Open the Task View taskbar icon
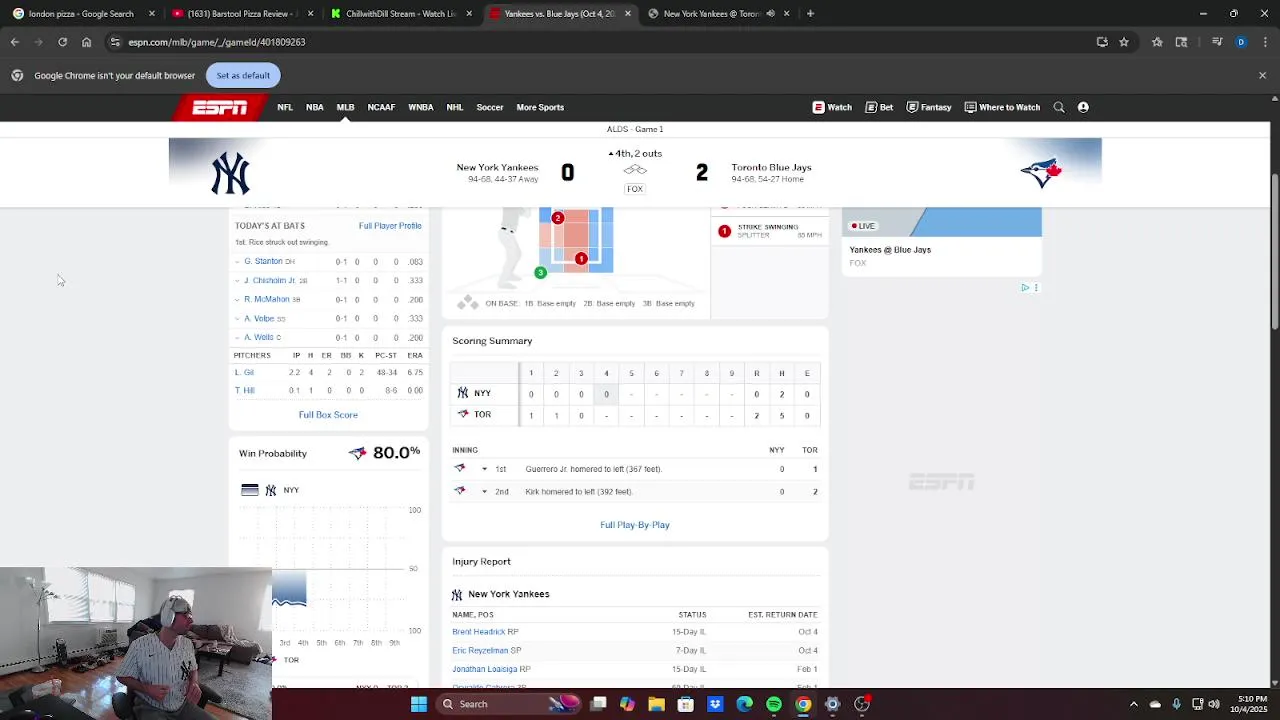 pos(598,704)
